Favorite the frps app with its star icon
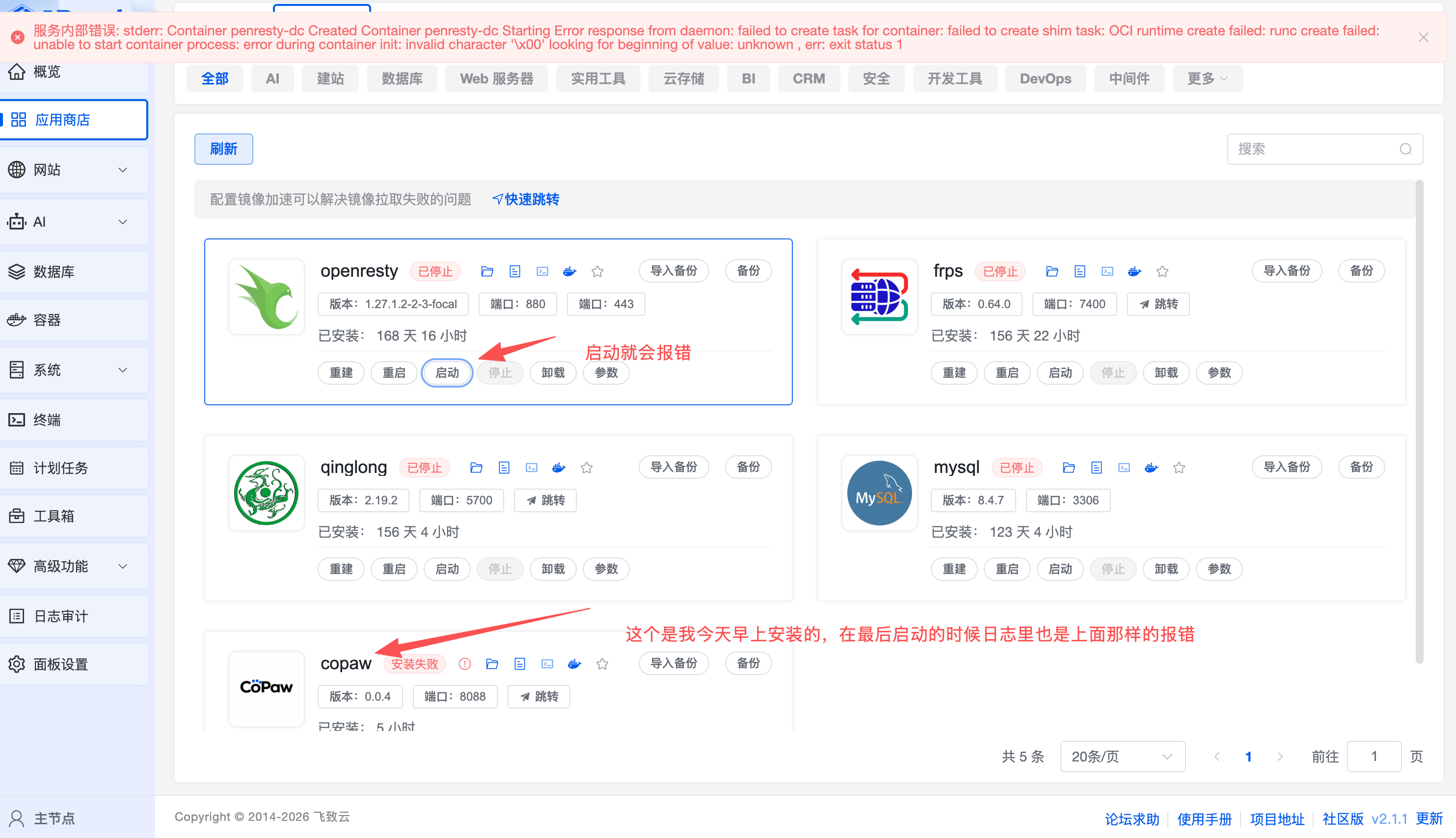Viewport: 1456px width, 838px height. point(1162,271)
